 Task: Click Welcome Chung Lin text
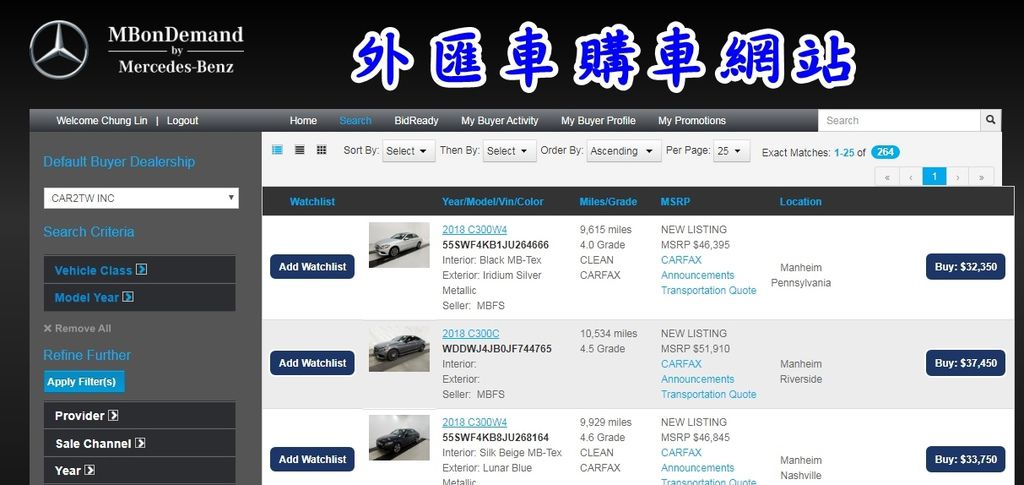point(102,120)
